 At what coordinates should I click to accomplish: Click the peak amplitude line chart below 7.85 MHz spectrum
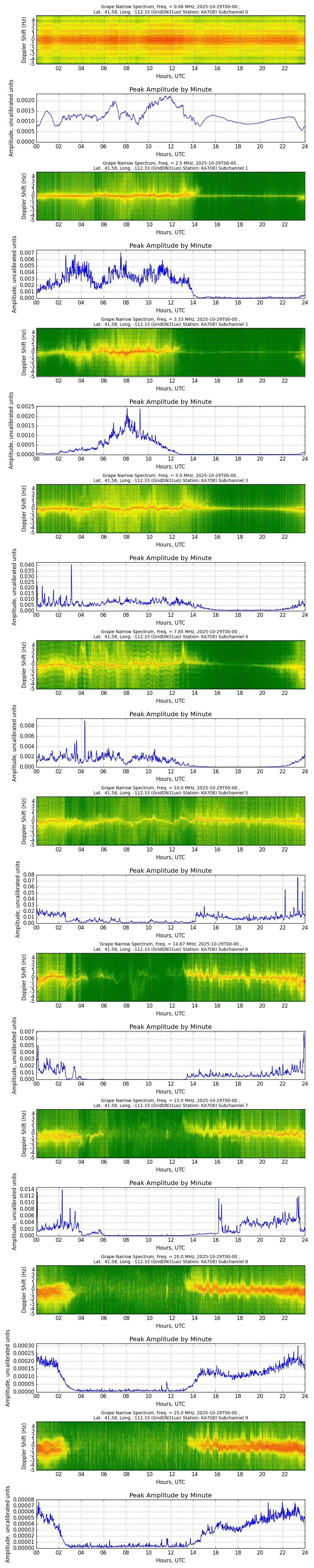pos(171,743)
